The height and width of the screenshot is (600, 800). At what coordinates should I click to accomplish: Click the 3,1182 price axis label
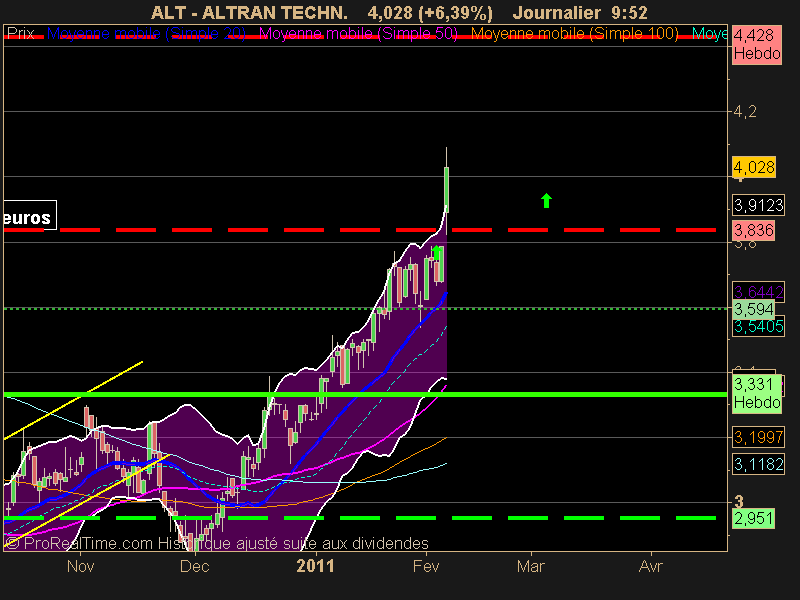[x=758, y=464]
